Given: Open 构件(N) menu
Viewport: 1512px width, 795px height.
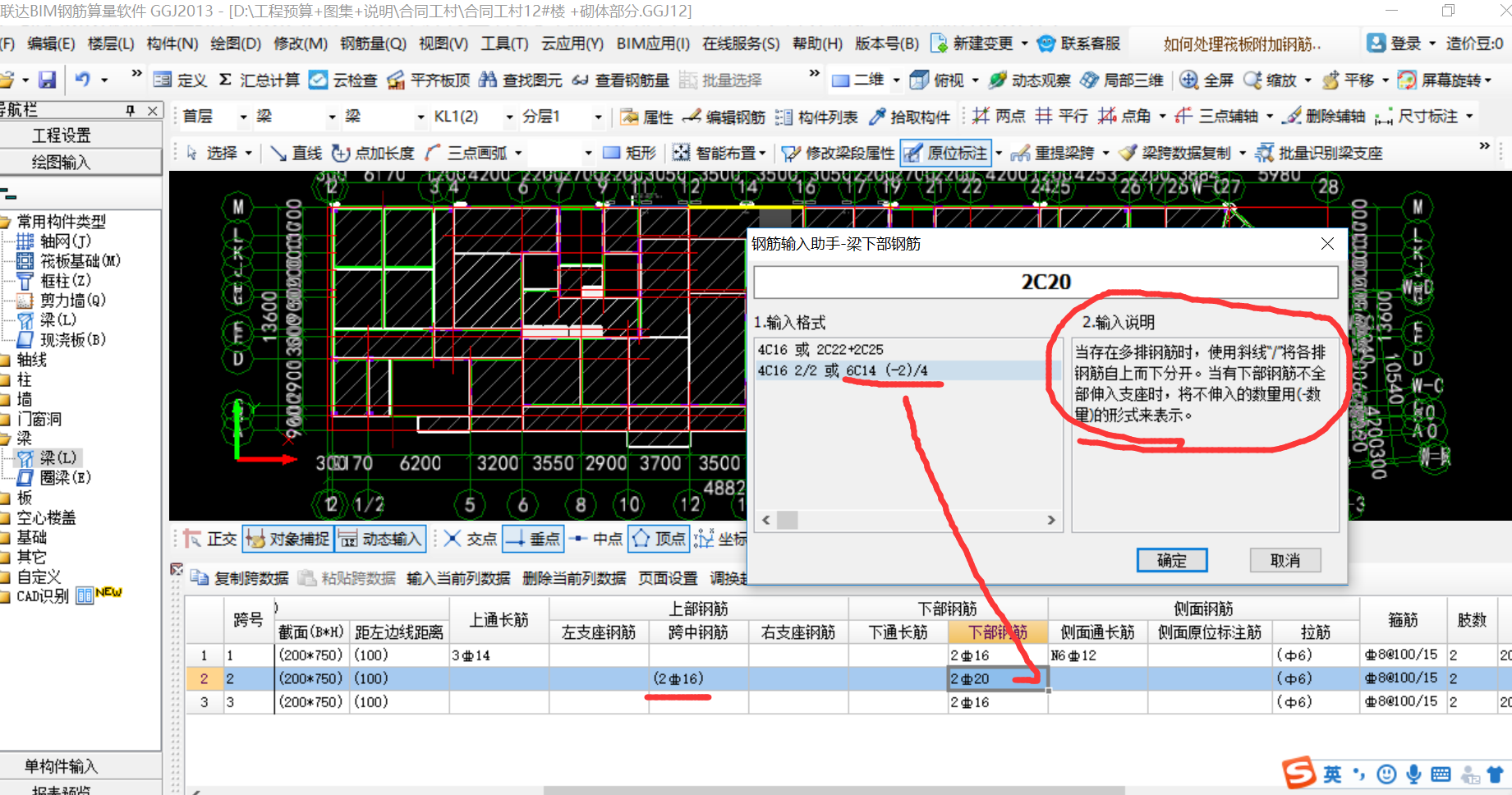Looking at the screenshot, I should pos(172,44).
